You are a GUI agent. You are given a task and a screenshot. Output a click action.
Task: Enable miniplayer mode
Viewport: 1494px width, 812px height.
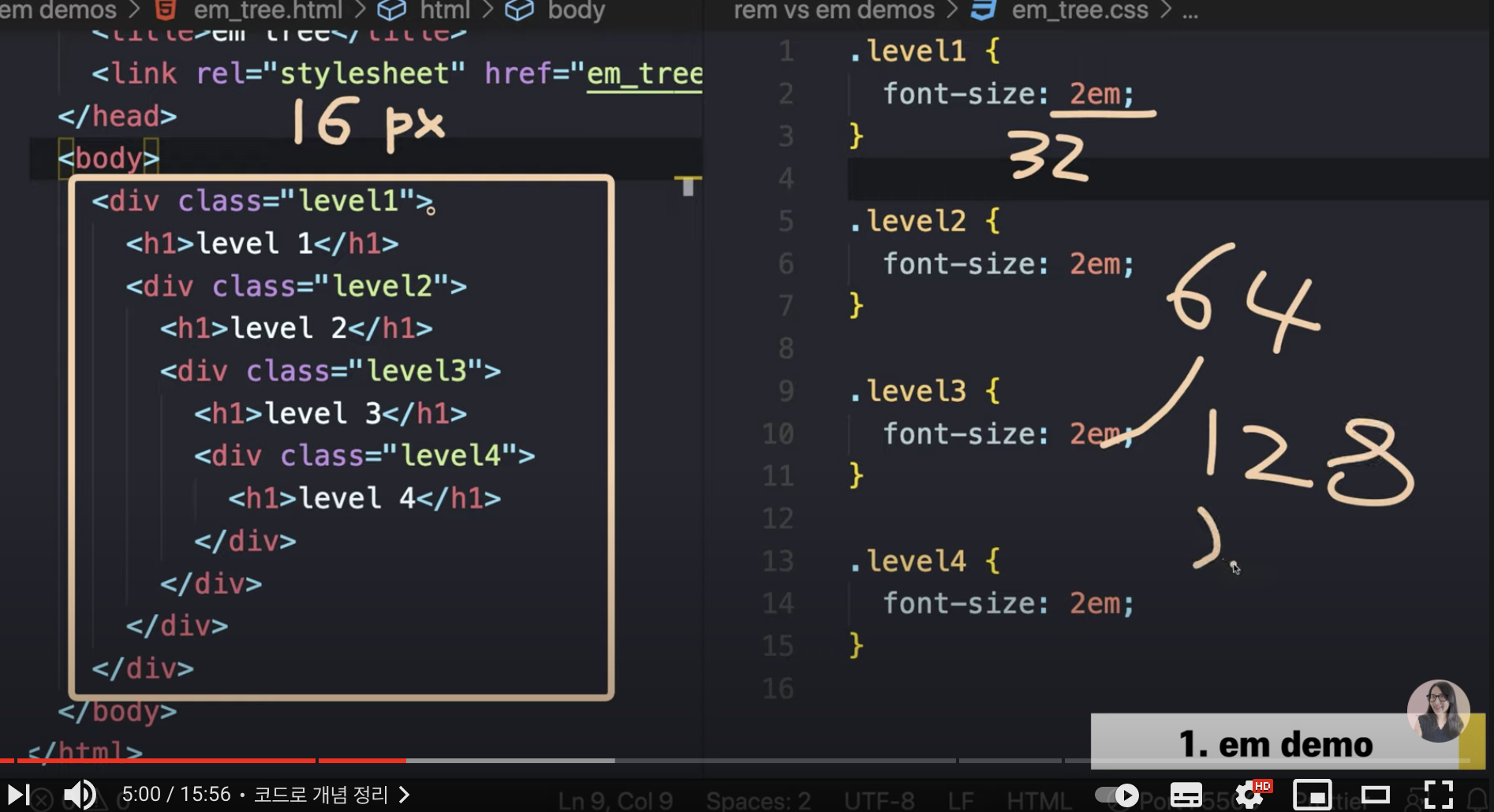1313,795
